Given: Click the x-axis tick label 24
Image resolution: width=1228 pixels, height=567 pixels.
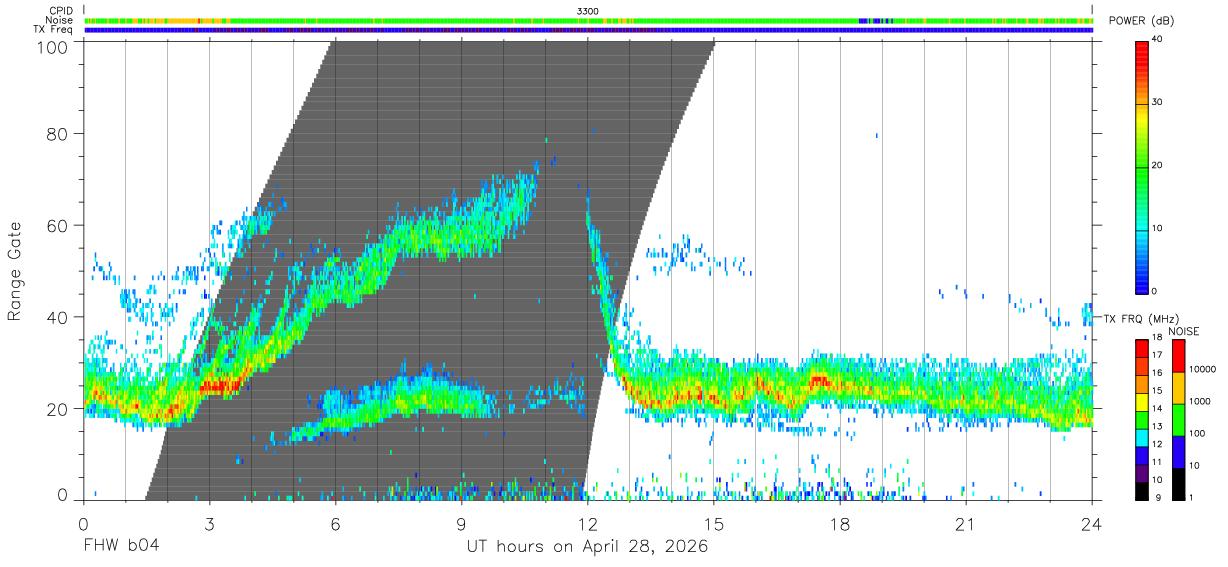Looking at the screenshot, I should click(1092, 524).
